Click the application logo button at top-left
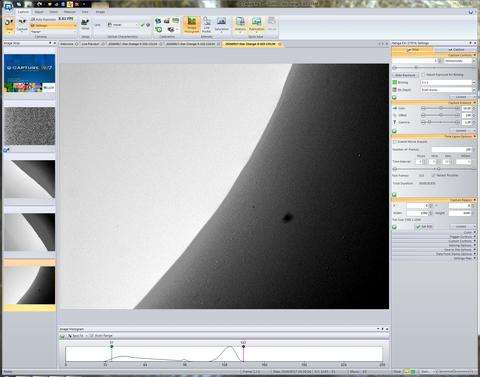The image size is (480, 377). click(x=8, y=6)
